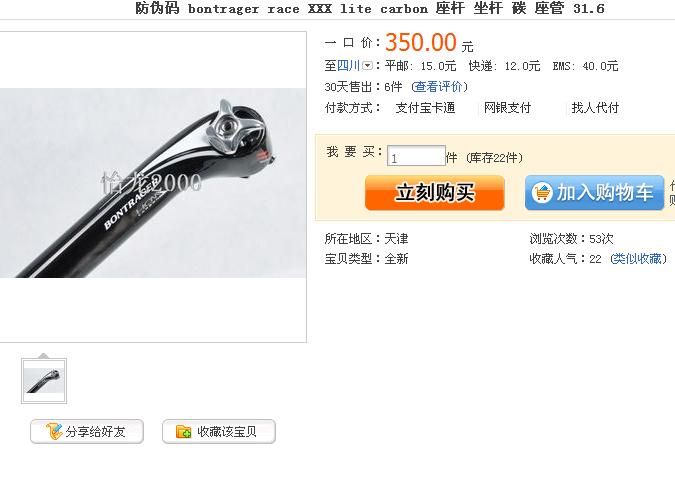Click the share icon beside 分享给好友
The width and height of the screenshot is (675, 481).
[x=54, y=431]
